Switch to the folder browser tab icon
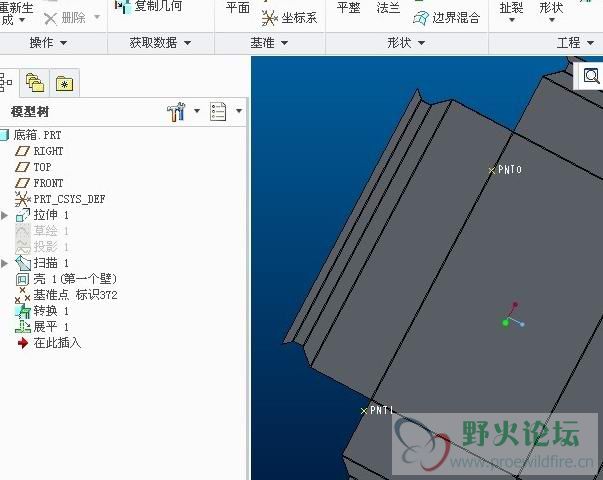The height and width of the screenshot is (480, 603). click(35, 83)
